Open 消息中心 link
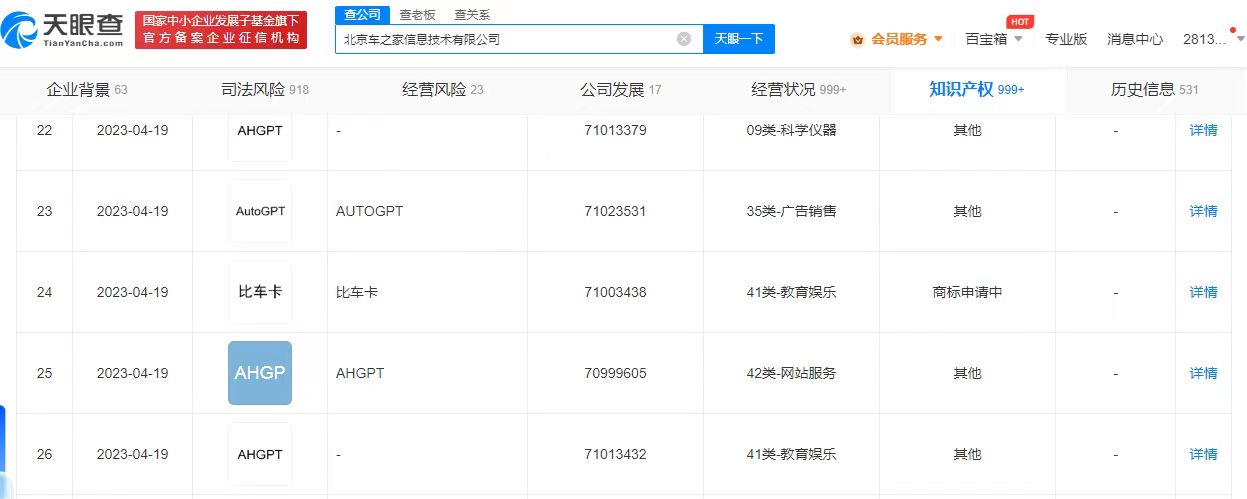Screen dimensions: 1247x499 [x=1135, y=39]
